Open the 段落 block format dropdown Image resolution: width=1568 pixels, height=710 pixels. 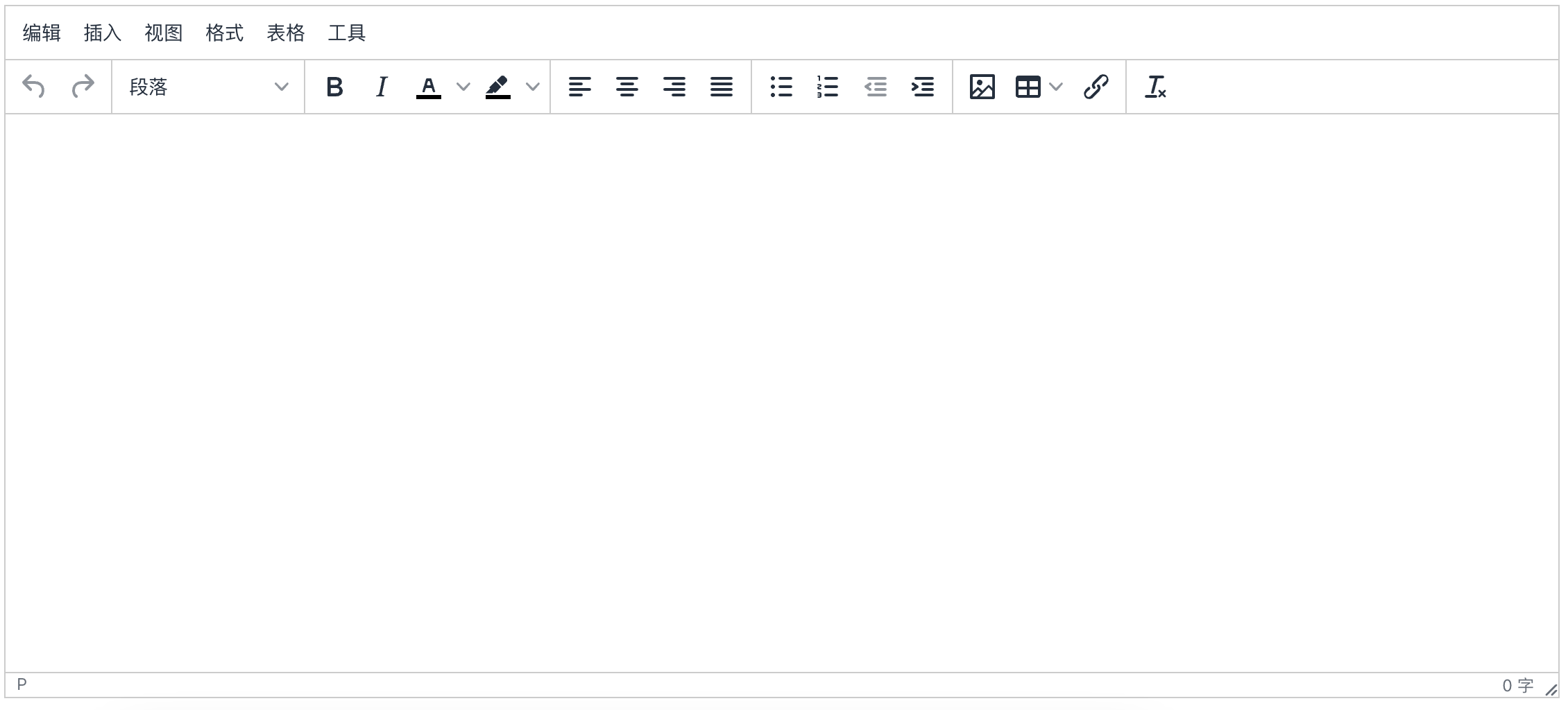click(208, 87)
